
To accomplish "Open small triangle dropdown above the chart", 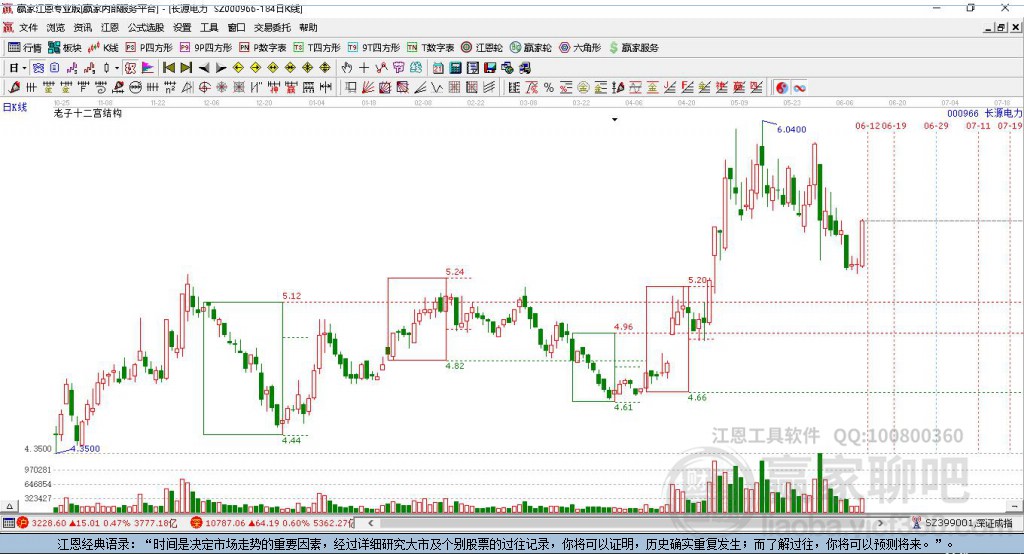I will [615, 120].
